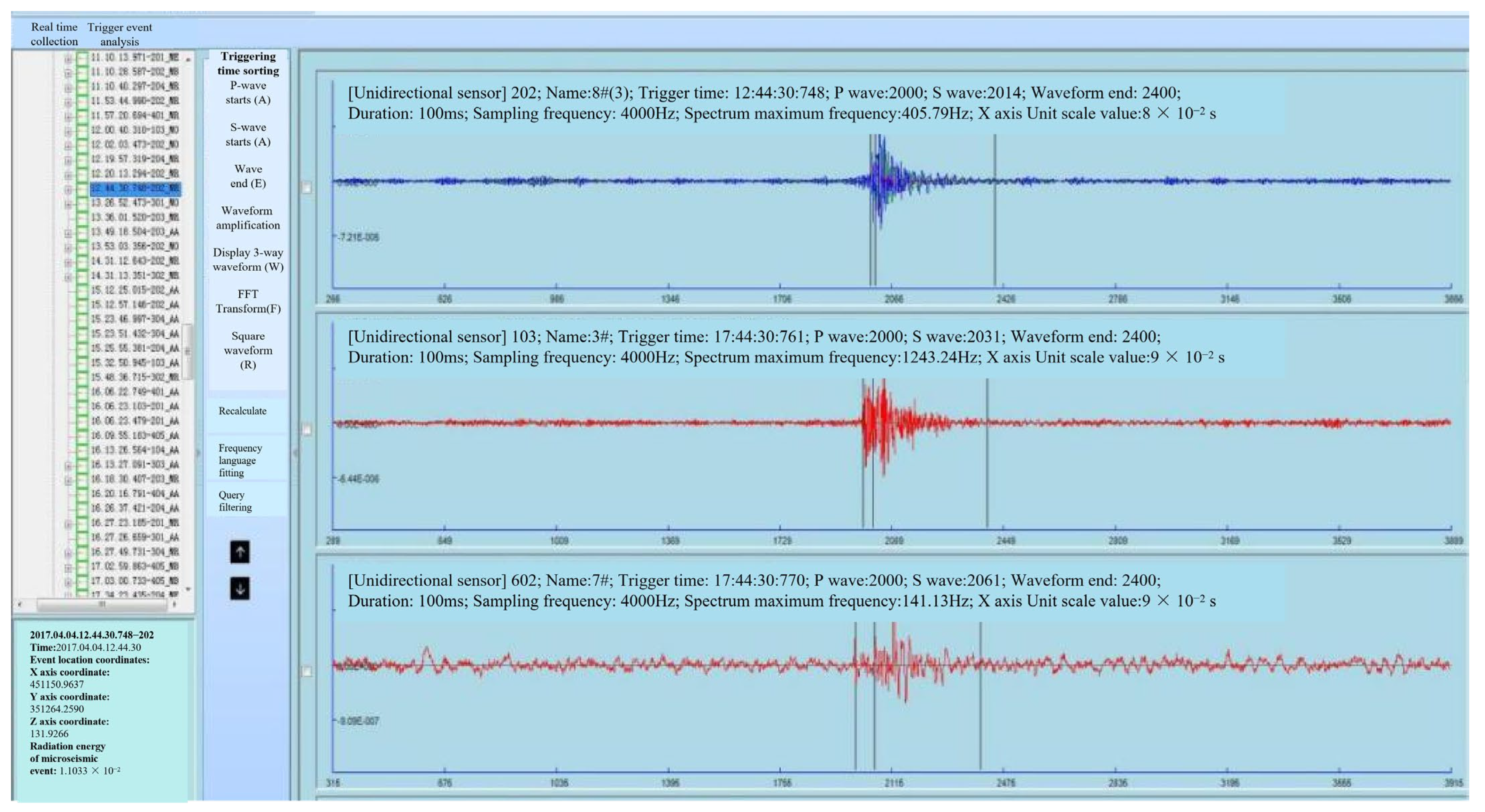This screenshot has width=1485, height=812.
Task: Click the black up arrow button
Action: [240, 551]
